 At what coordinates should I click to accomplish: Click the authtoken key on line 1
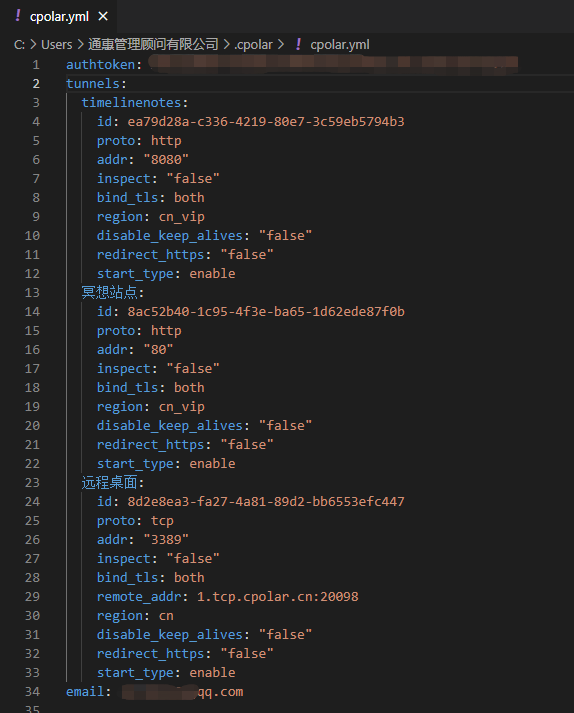point(101,65)
